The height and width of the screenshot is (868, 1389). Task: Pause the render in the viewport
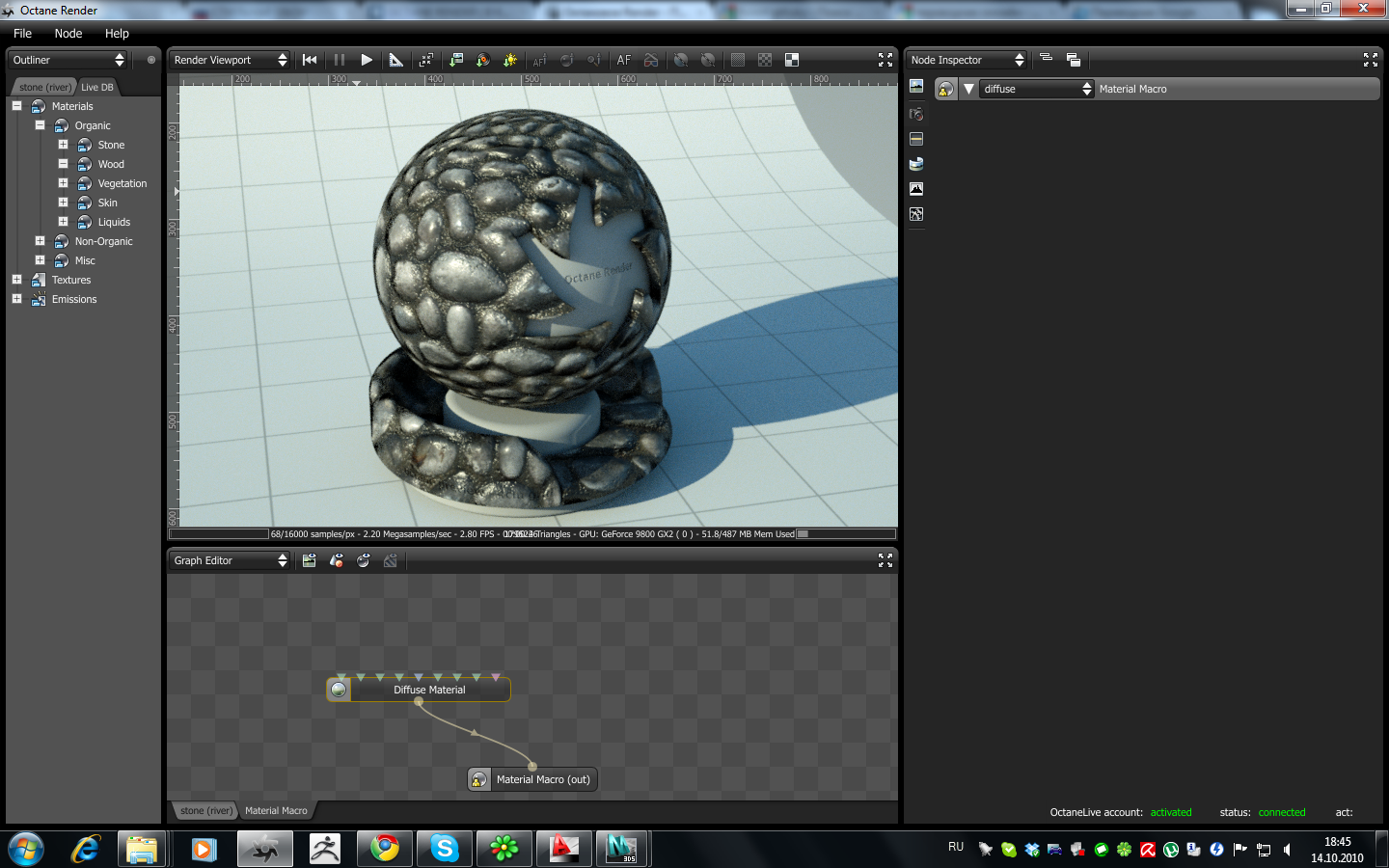[340, 60]
